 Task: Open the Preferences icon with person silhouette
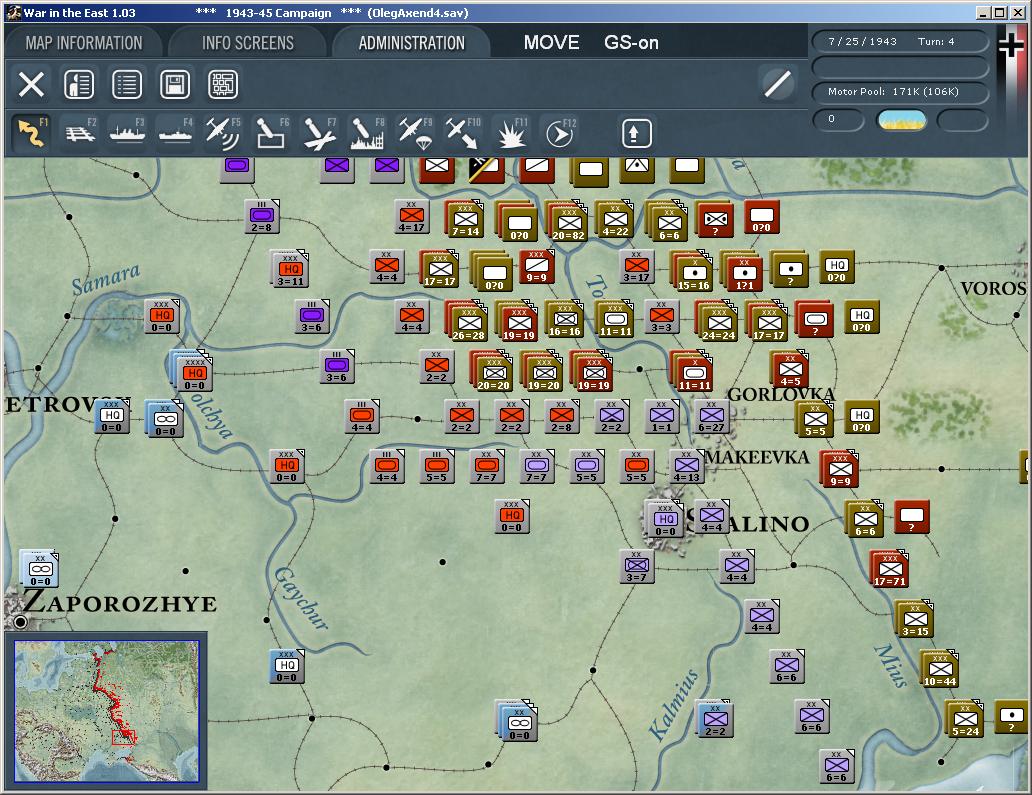tap(79, 84)
